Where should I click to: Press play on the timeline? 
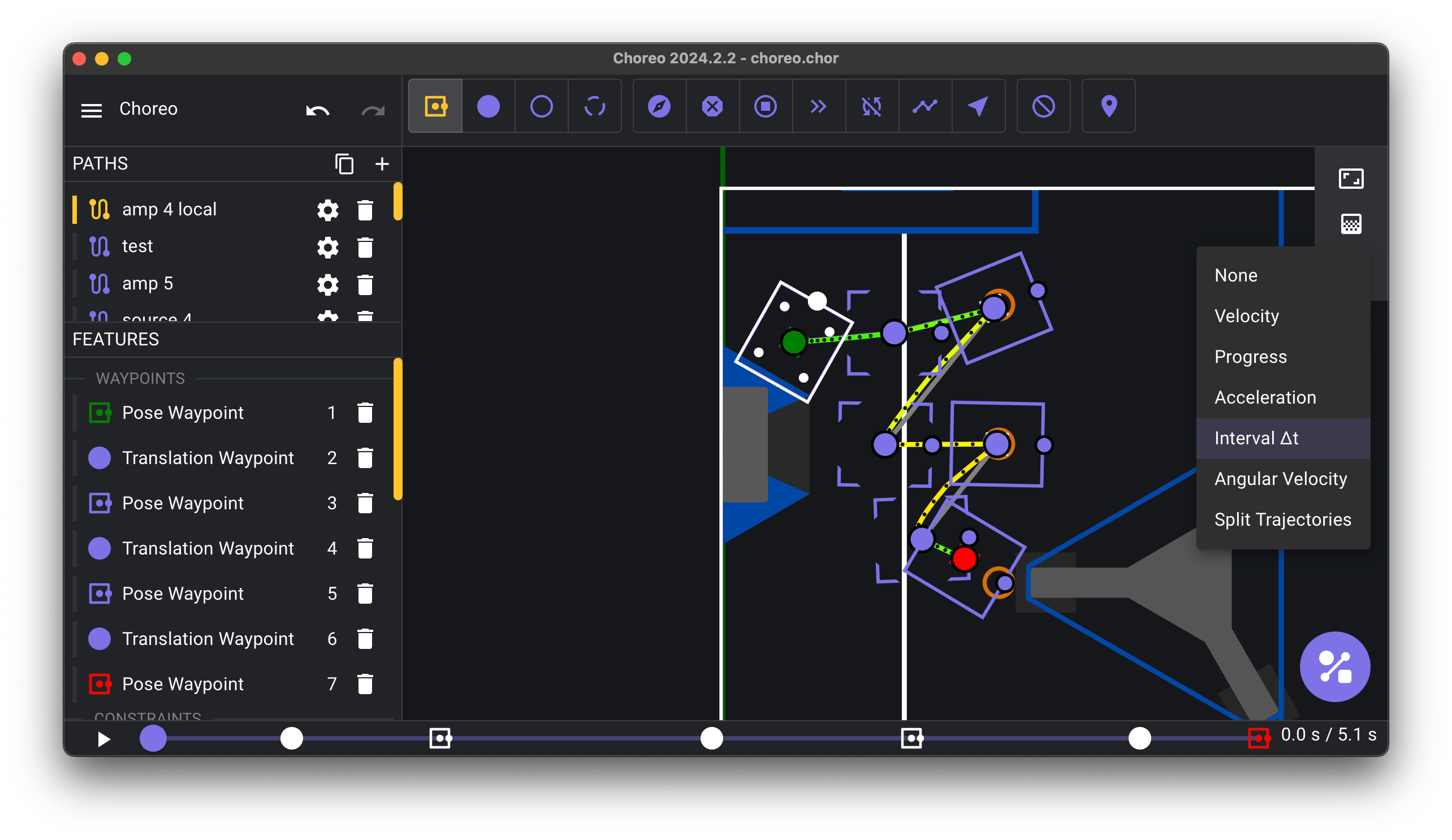(103, 738)
